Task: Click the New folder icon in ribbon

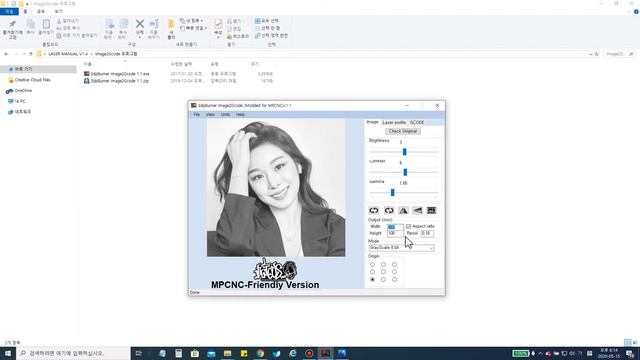Action: (171, 25)
